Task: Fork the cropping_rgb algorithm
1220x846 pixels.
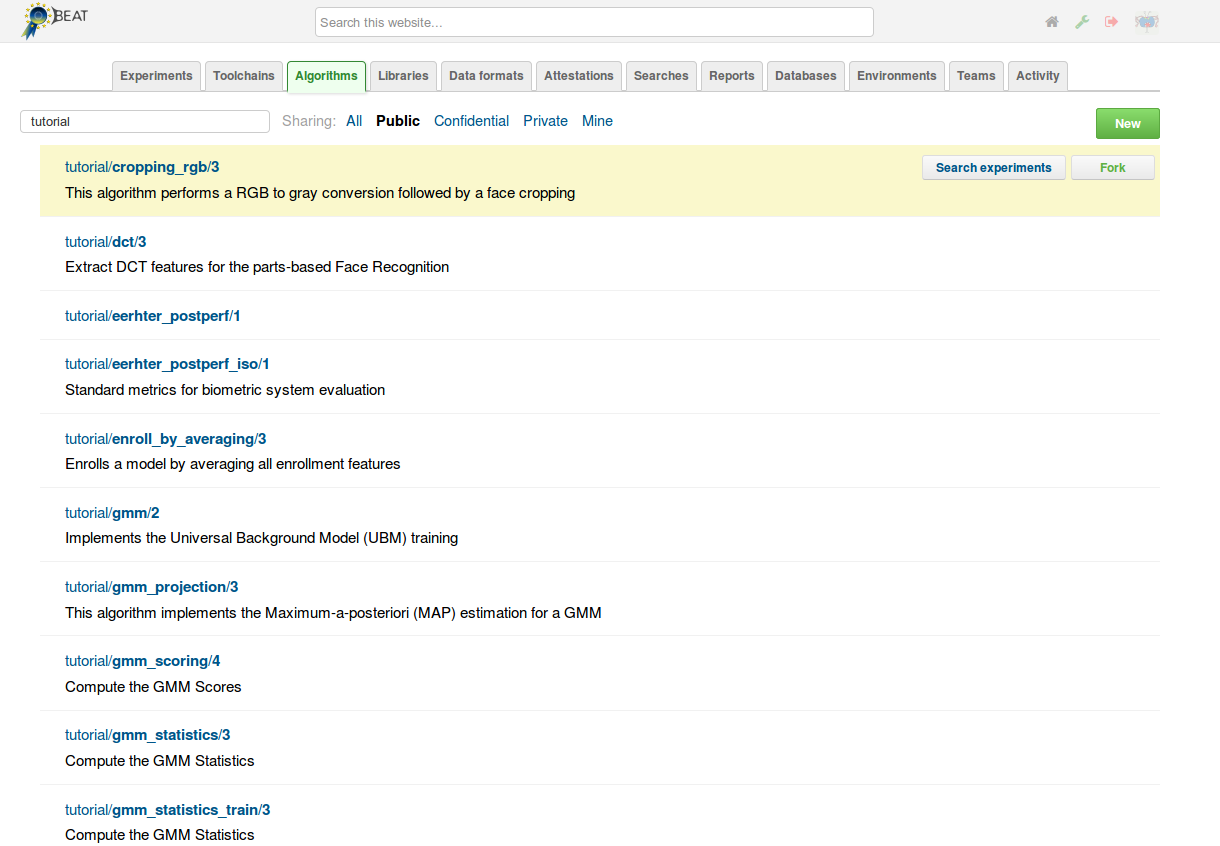Action: click(1112, 168)
